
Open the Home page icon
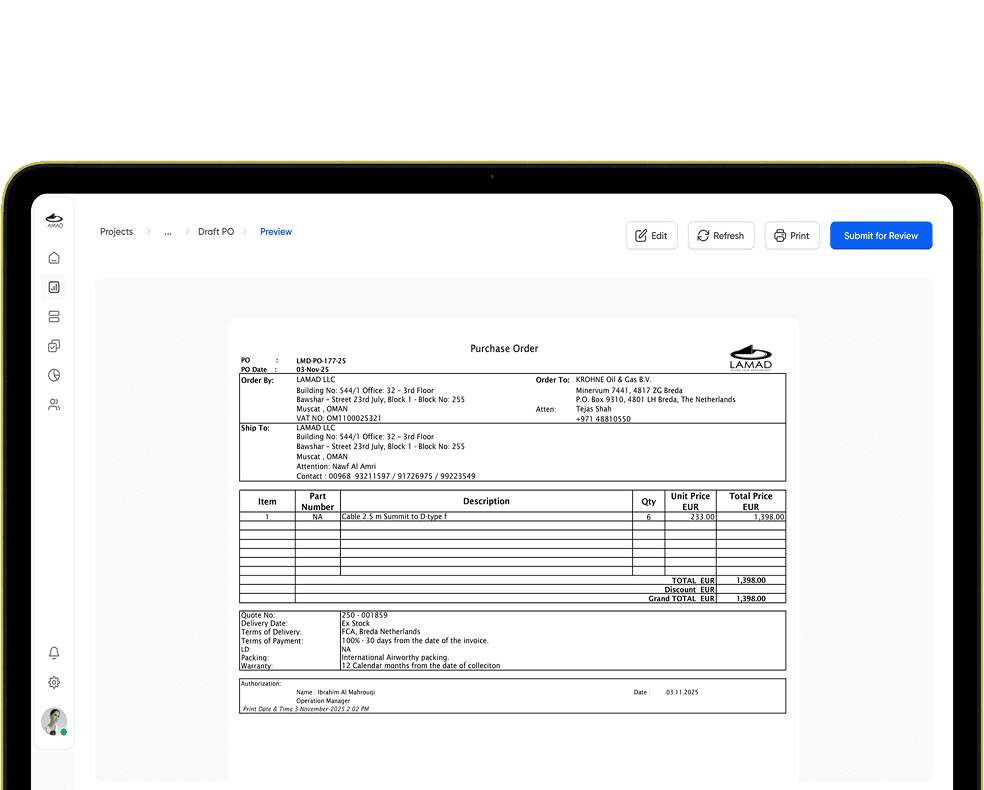click(x=54, y=258)
